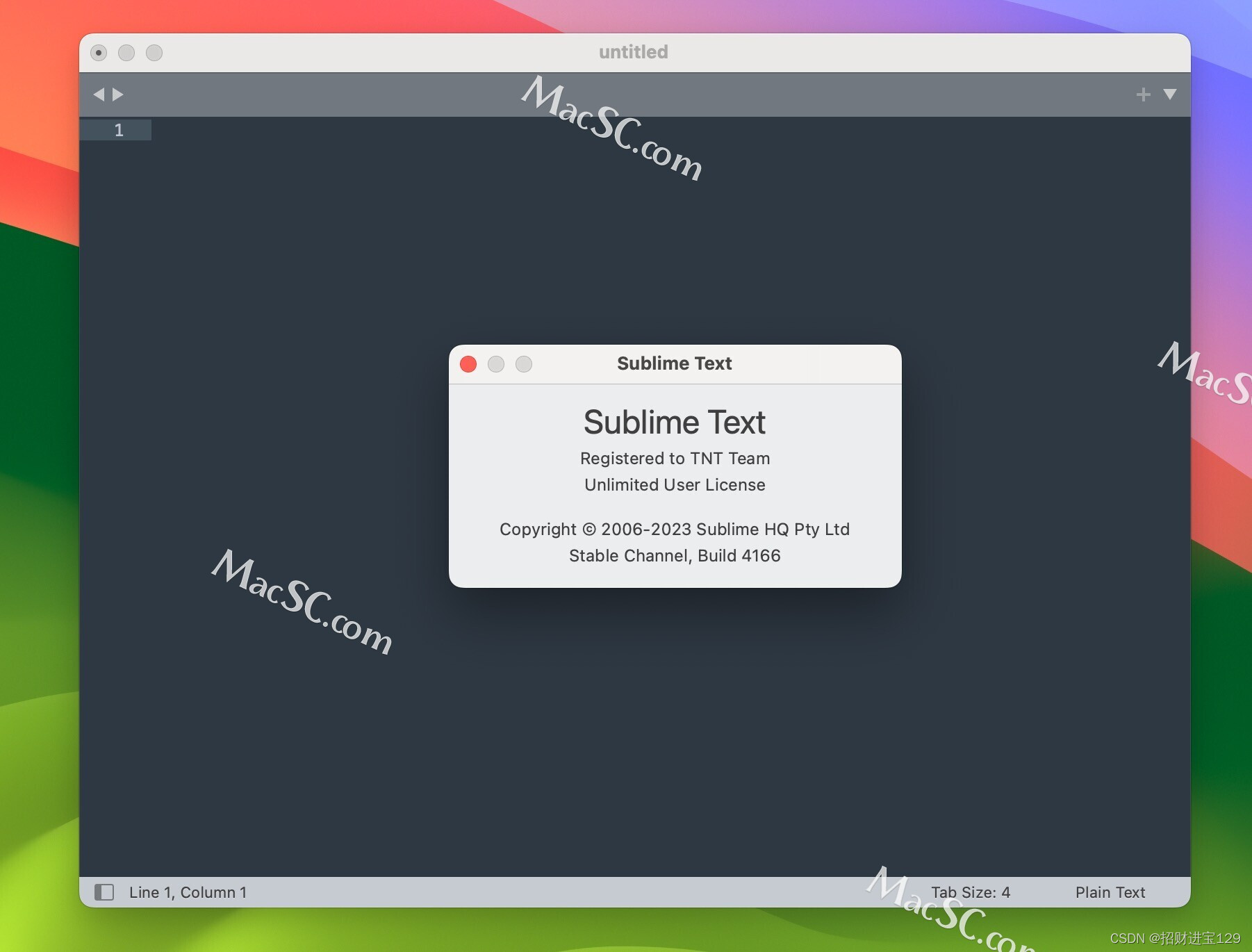Click 'Registered to TNT Team' text
The width and height of the screenshot is (1252, 952).
(675, 459)
